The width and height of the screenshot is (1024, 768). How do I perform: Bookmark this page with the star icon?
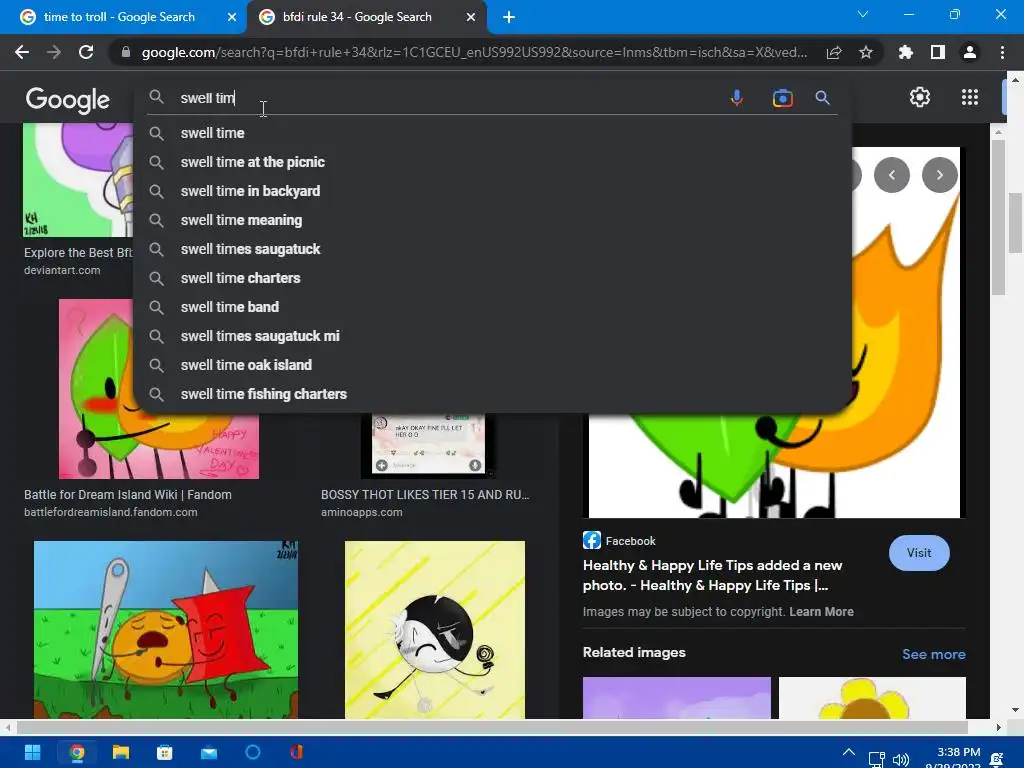click(x=866, y=52)
